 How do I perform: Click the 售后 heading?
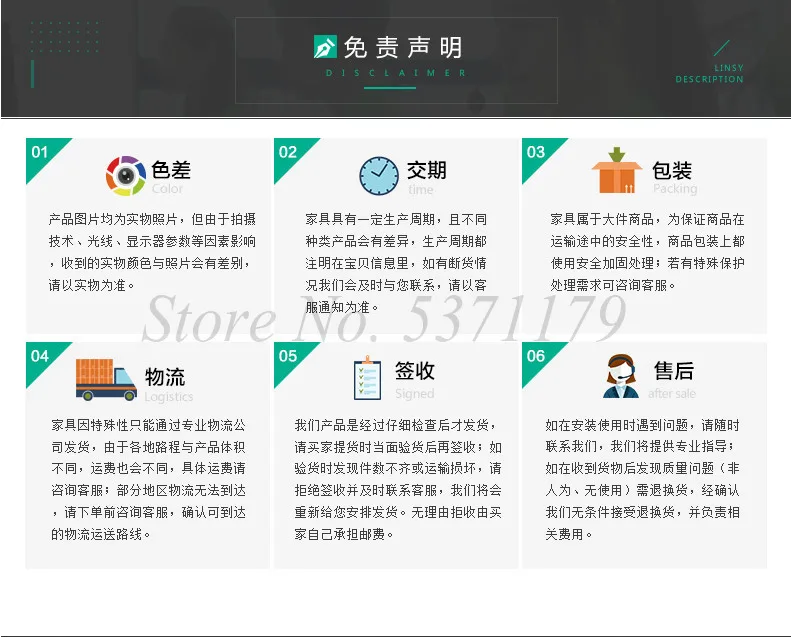[x=674, y=371]
